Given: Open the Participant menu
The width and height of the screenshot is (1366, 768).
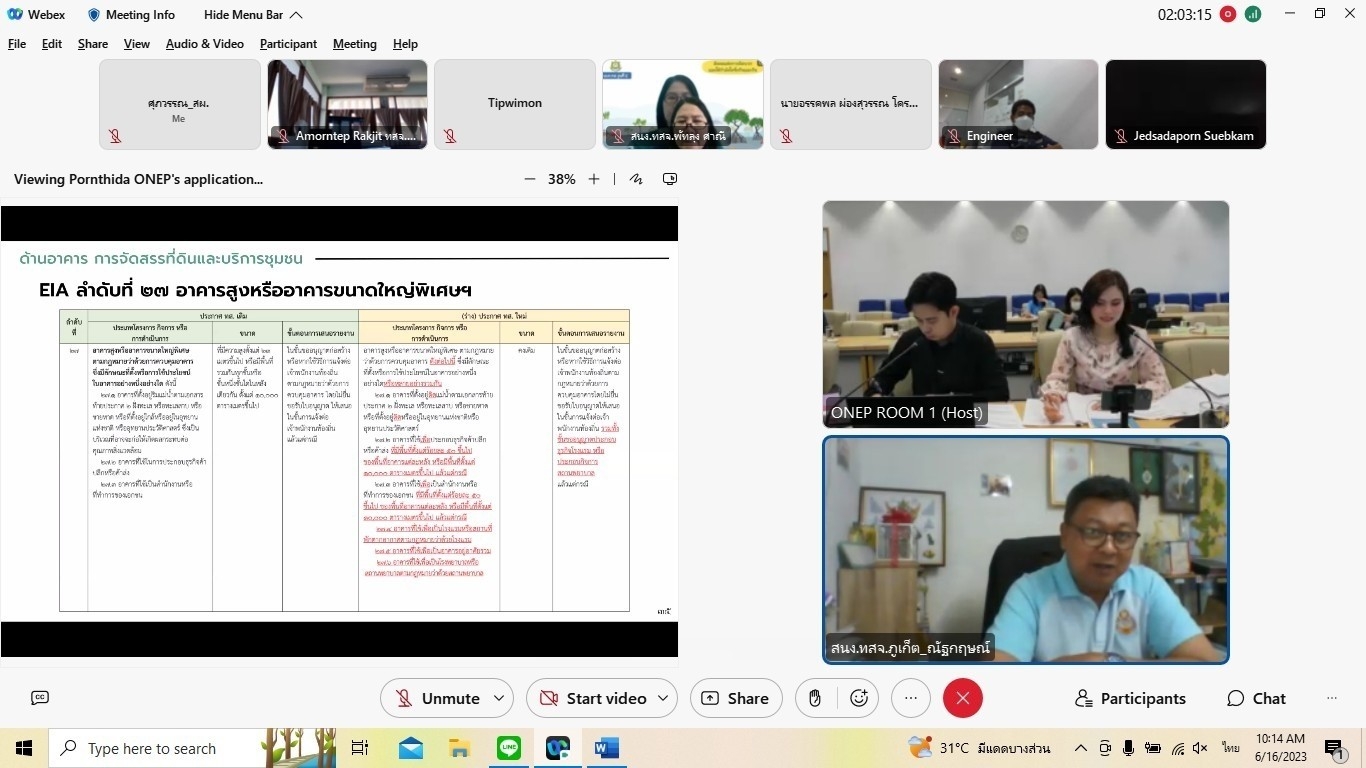Looking at the screenshot, I should pyautogui.click(x=288, y=44).
